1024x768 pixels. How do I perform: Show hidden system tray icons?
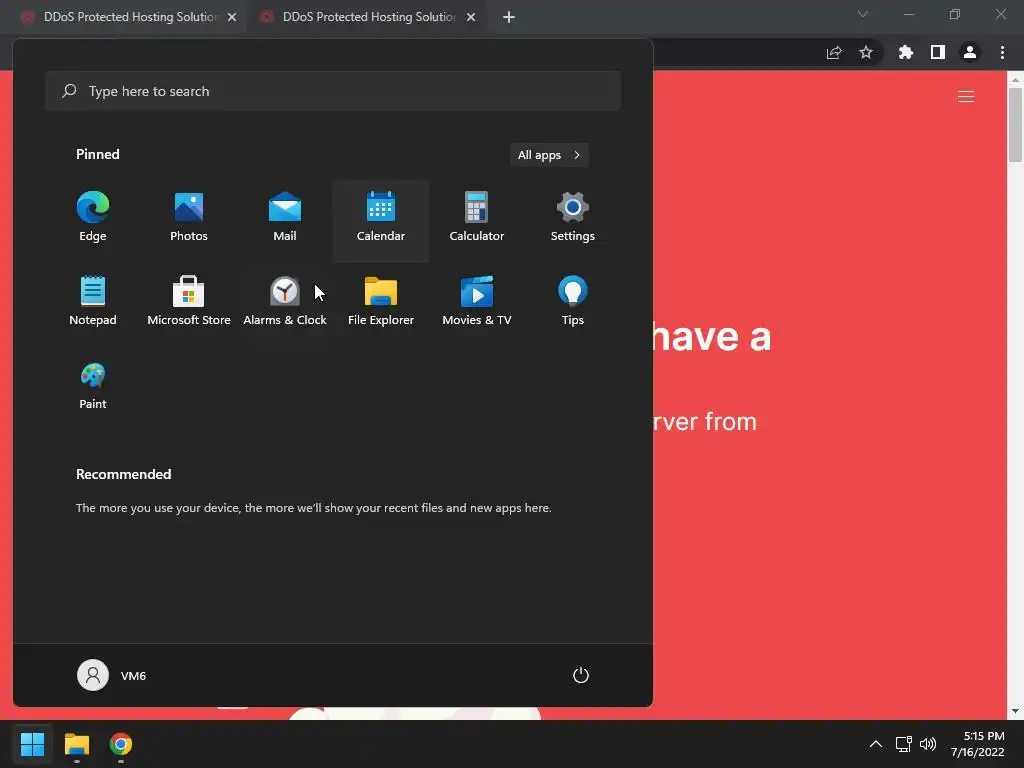click(876, 744)
